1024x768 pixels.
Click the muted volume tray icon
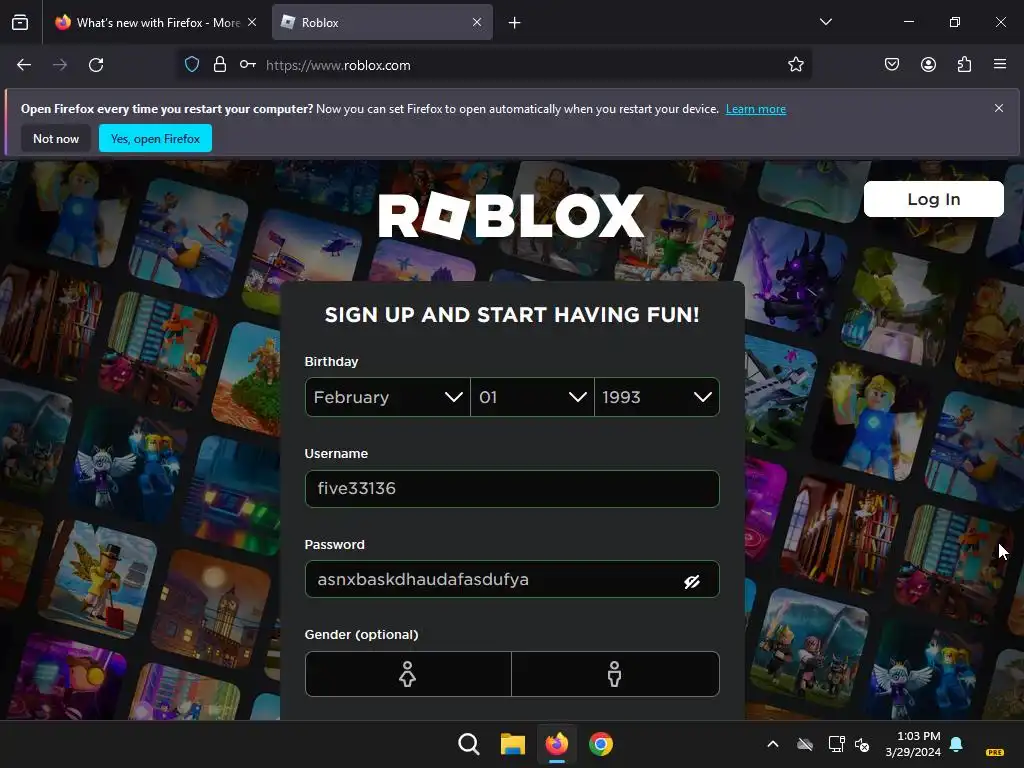click(x=862, y=744)
